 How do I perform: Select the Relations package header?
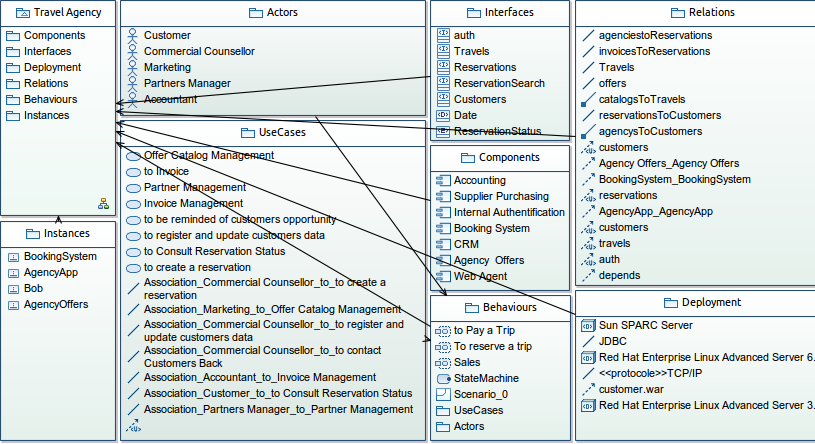tap(695, 13)
